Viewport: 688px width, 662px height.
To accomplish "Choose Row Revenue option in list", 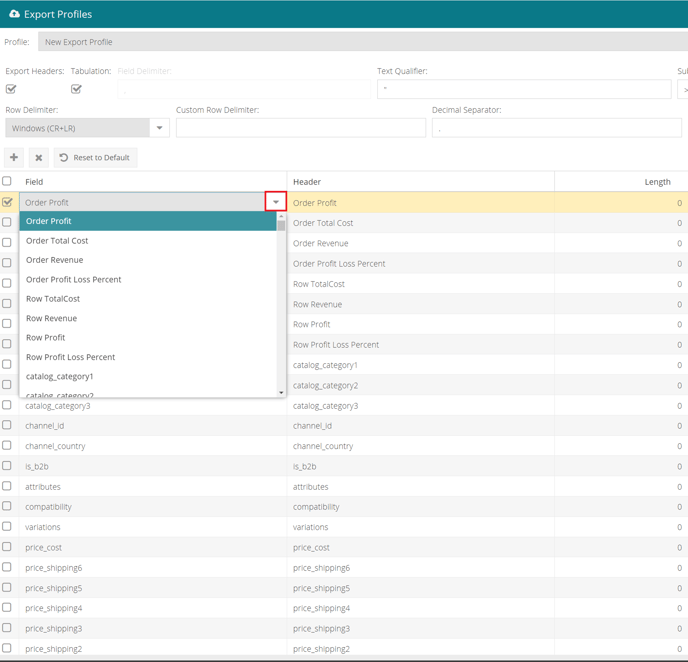I will coord(148,318).
